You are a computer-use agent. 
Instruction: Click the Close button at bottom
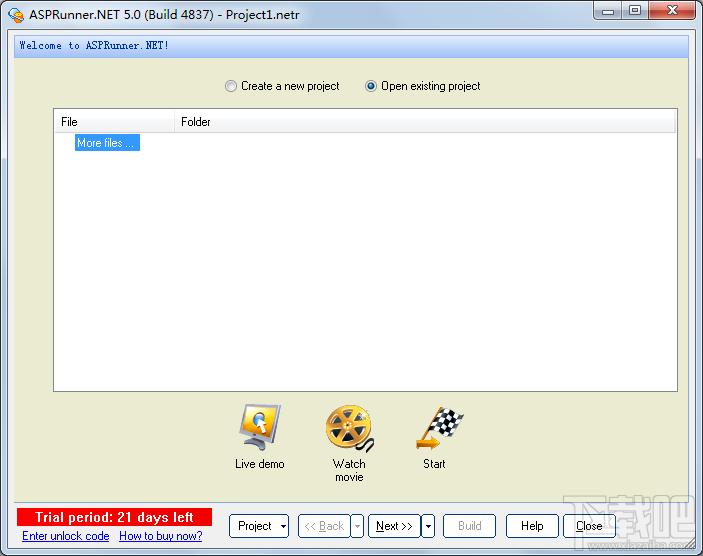point(589,526)
